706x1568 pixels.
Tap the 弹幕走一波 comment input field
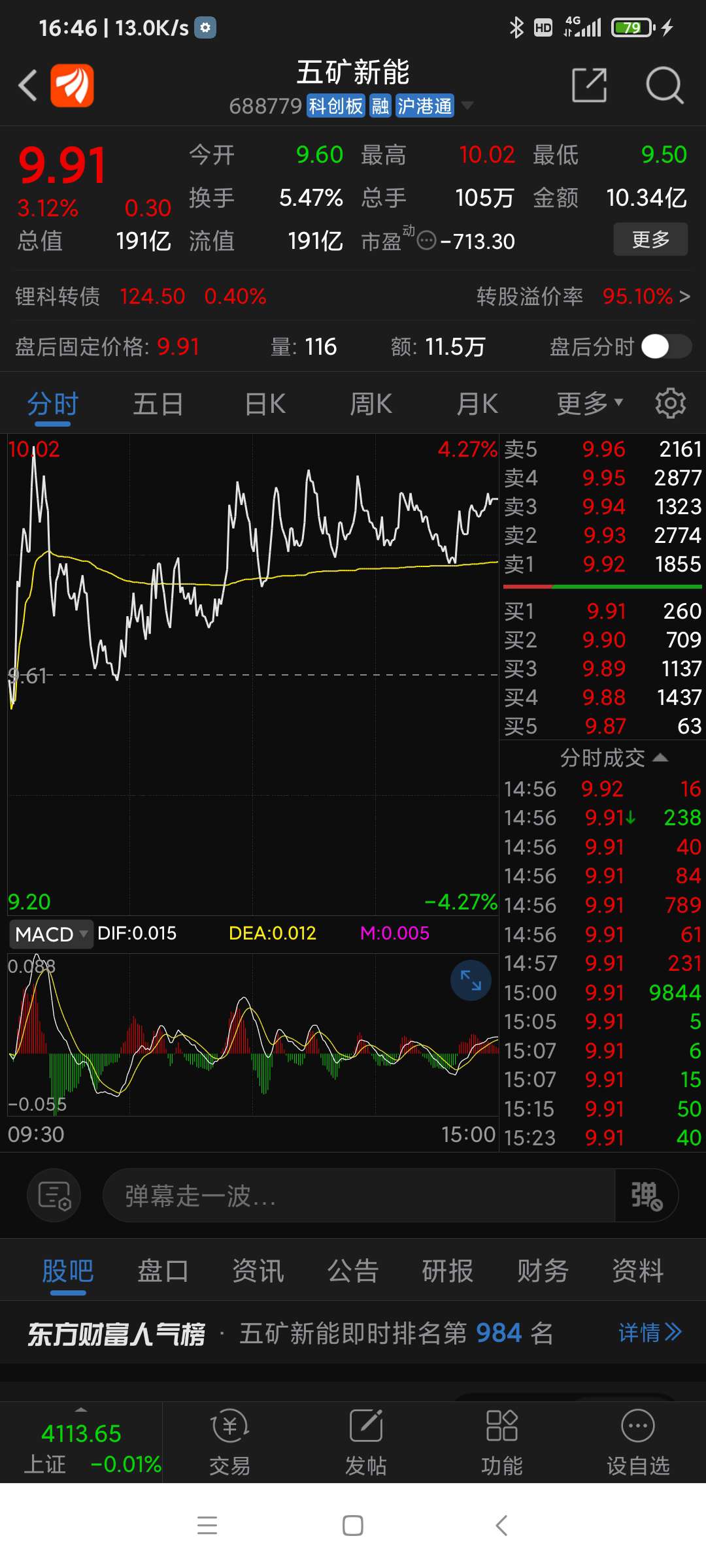(x=359, y=1196)
